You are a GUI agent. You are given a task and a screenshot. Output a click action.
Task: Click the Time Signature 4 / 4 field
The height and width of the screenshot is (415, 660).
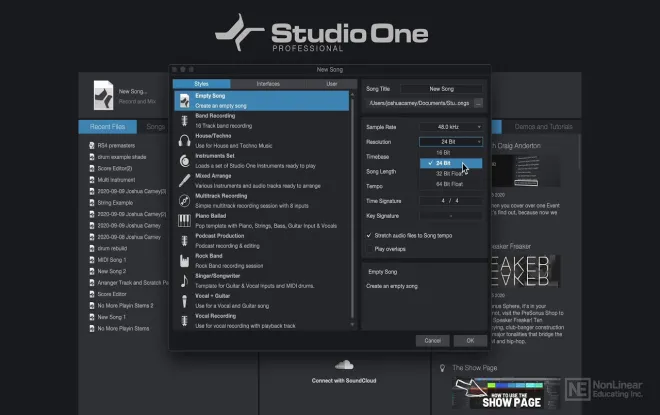[451, 201]
